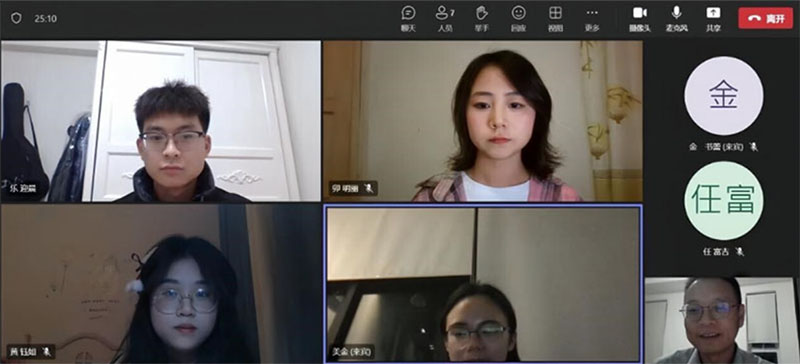This screenshot has height=364, width=800.
Task: Click the 25:10 meeting timer
Action: point(45,19)
